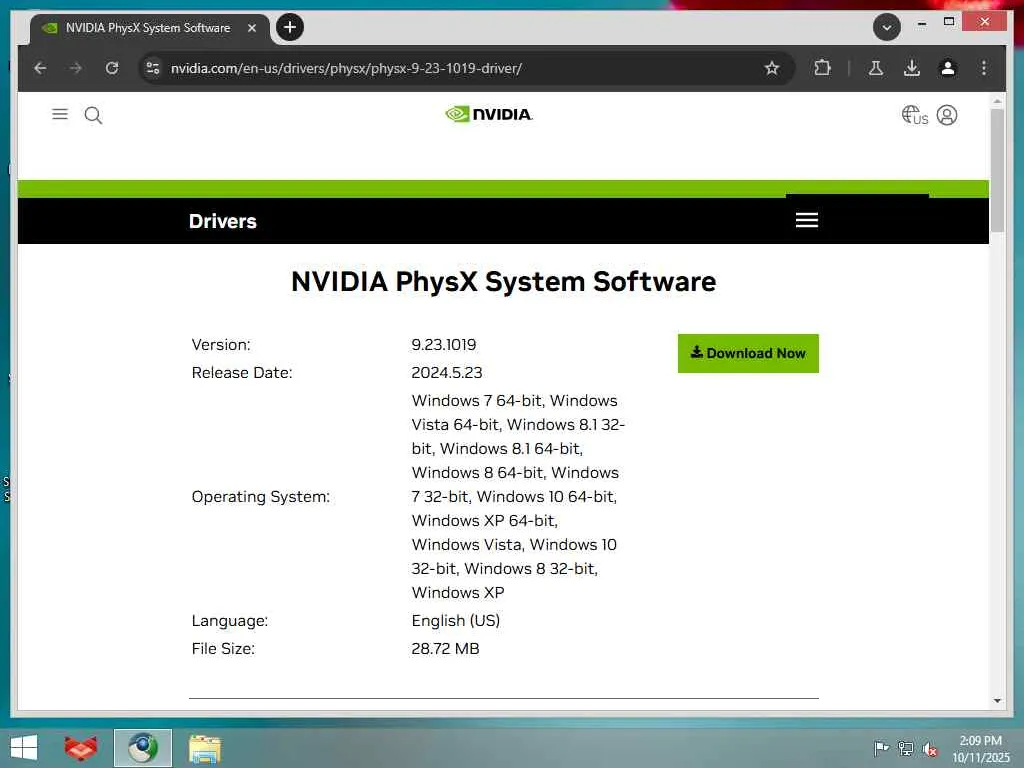Close the NVIDIA PhysX System Software tab
The image size is (1024, 768).
click(251, 28)
